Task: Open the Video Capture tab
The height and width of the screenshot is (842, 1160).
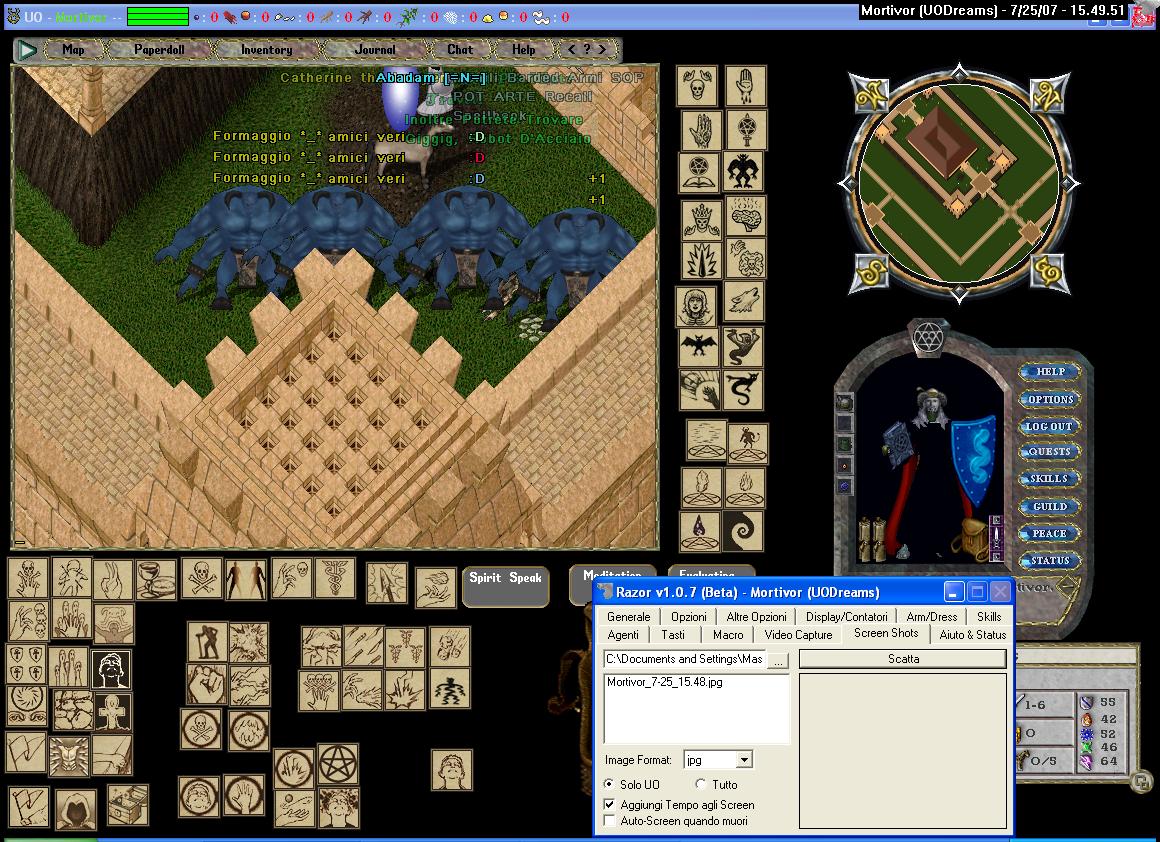Action: tap(798, 635)
